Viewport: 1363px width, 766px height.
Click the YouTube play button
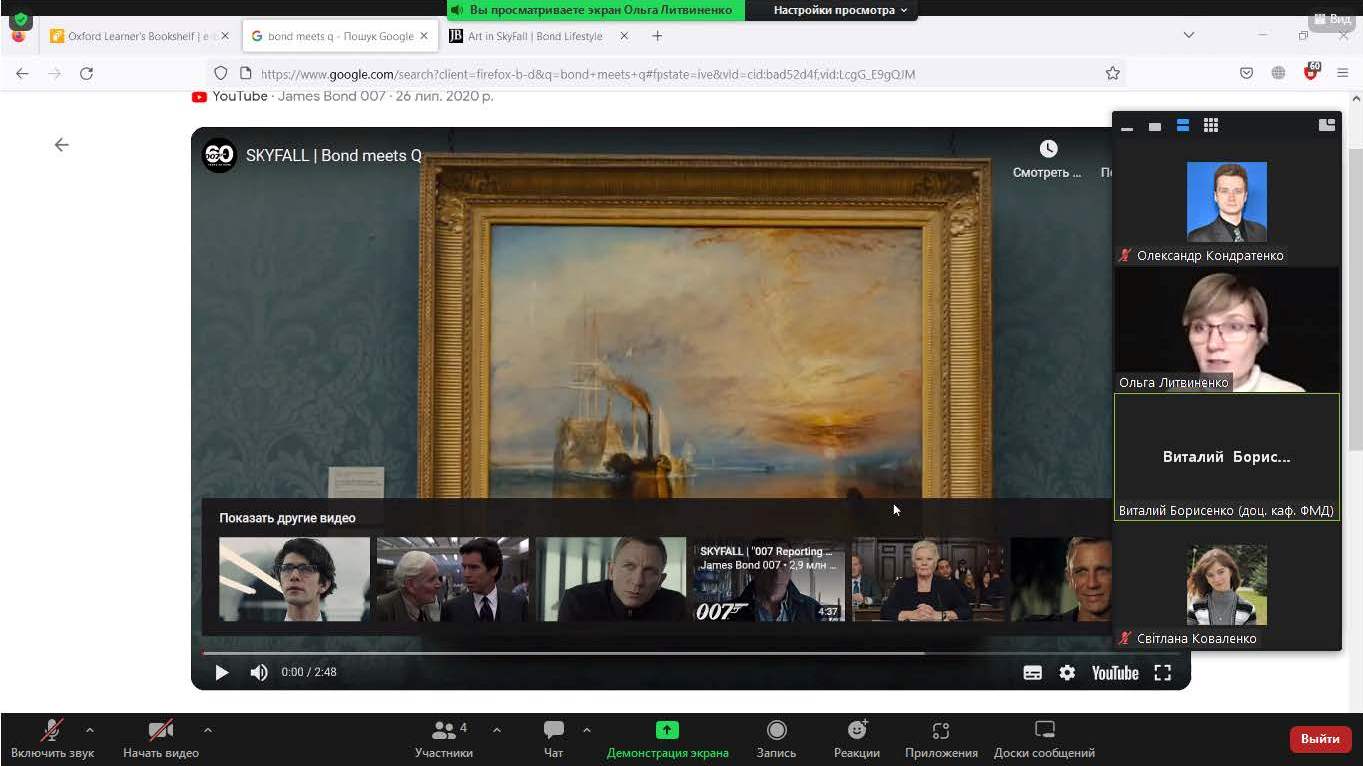(x=222, y=673)
